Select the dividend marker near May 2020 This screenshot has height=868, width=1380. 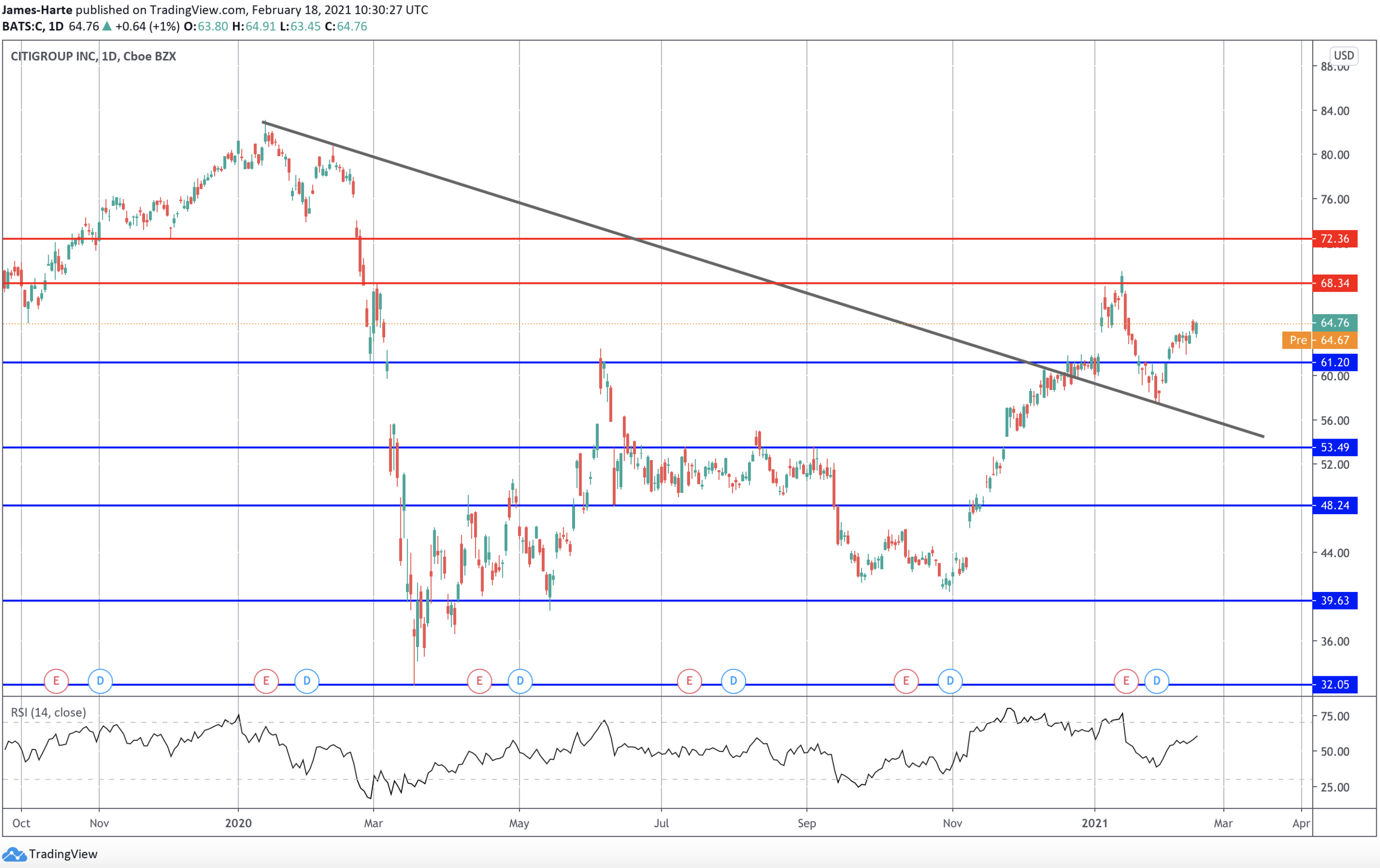pyautogui.click(x=520, y=681)
